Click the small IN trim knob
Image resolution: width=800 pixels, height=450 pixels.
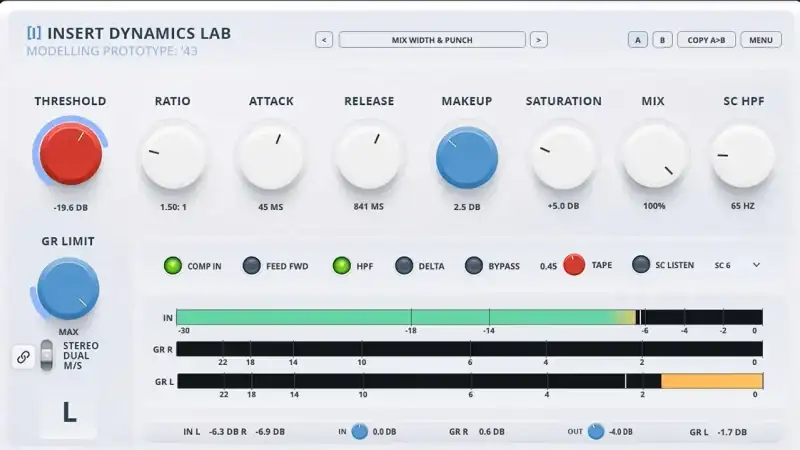pos(360,432)
